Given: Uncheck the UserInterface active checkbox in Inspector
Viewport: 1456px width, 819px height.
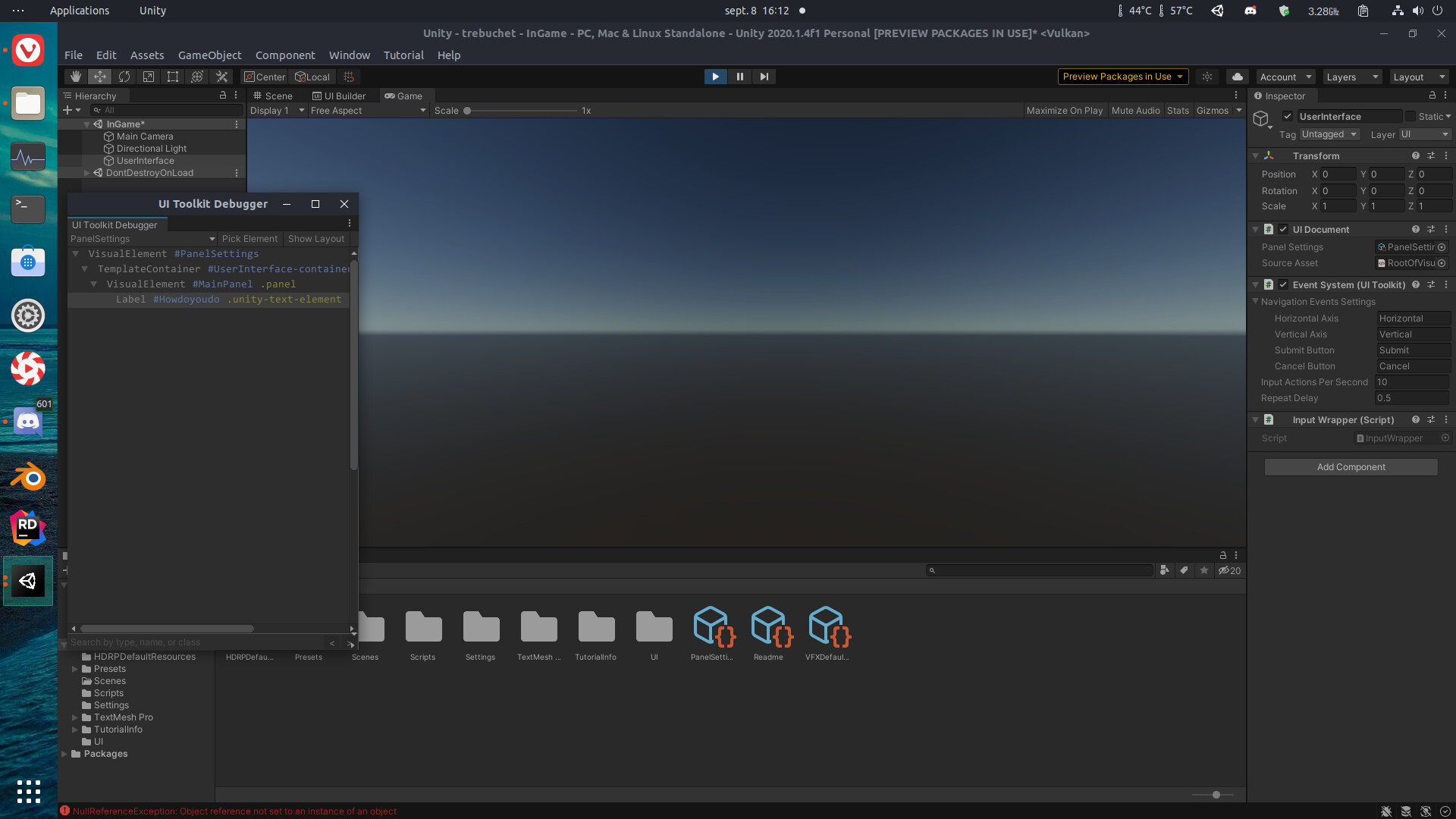Looking at the screenshot, I should 1287,116.
